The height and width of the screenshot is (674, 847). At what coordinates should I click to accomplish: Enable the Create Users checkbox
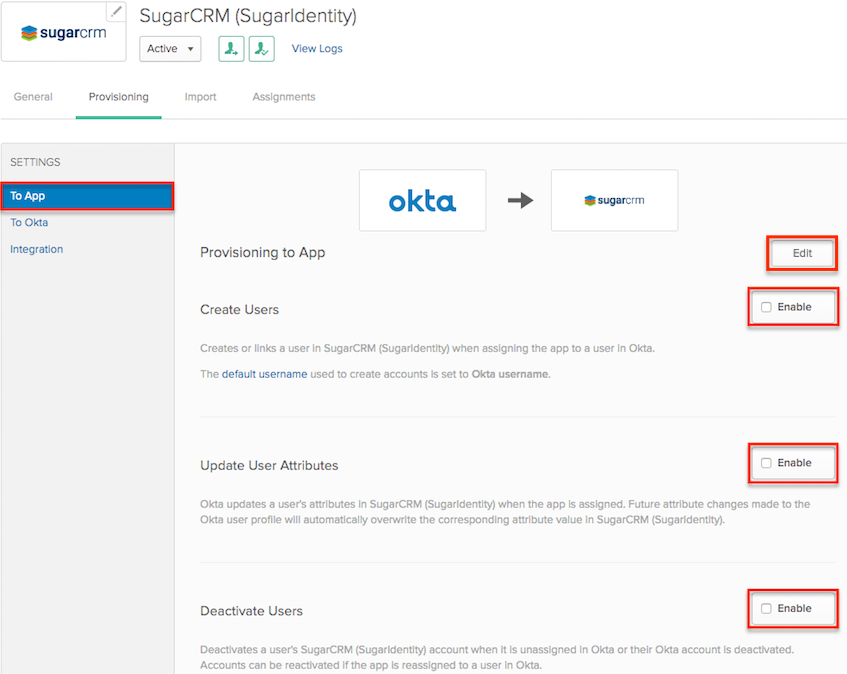[766, 307]
